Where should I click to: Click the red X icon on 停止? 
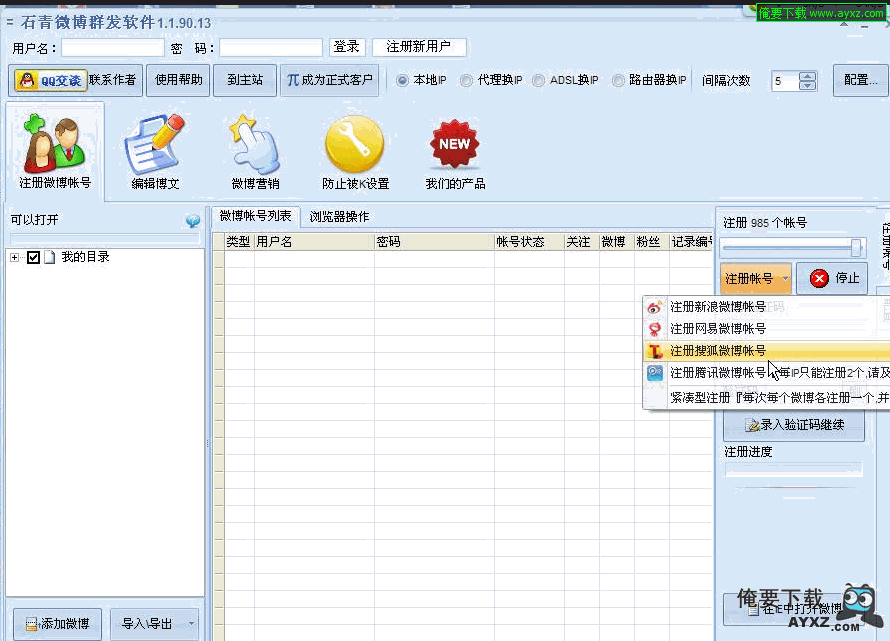818,278
